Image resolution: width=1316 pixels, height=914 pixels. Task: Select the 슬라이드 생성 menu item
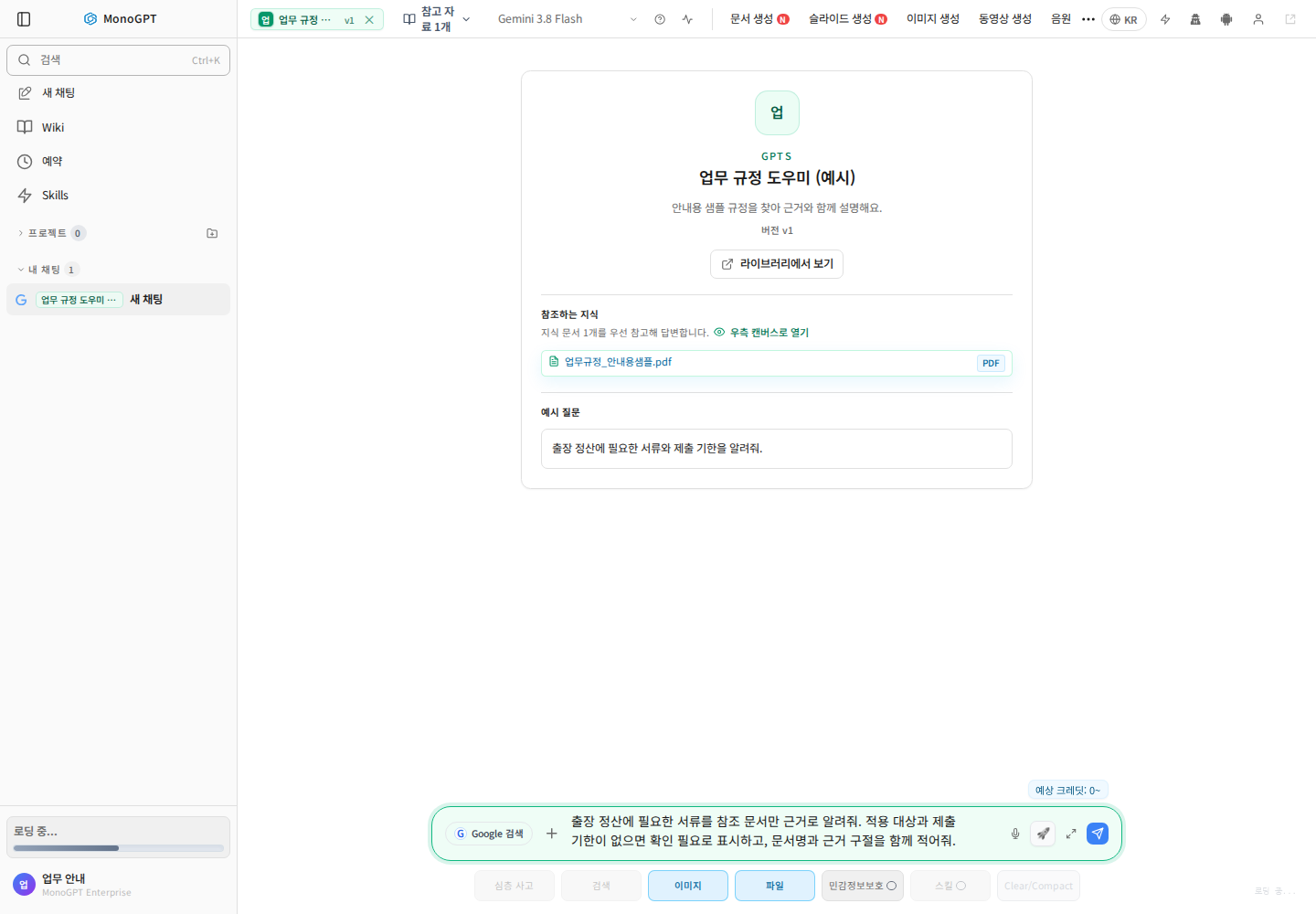coord(847,19)
